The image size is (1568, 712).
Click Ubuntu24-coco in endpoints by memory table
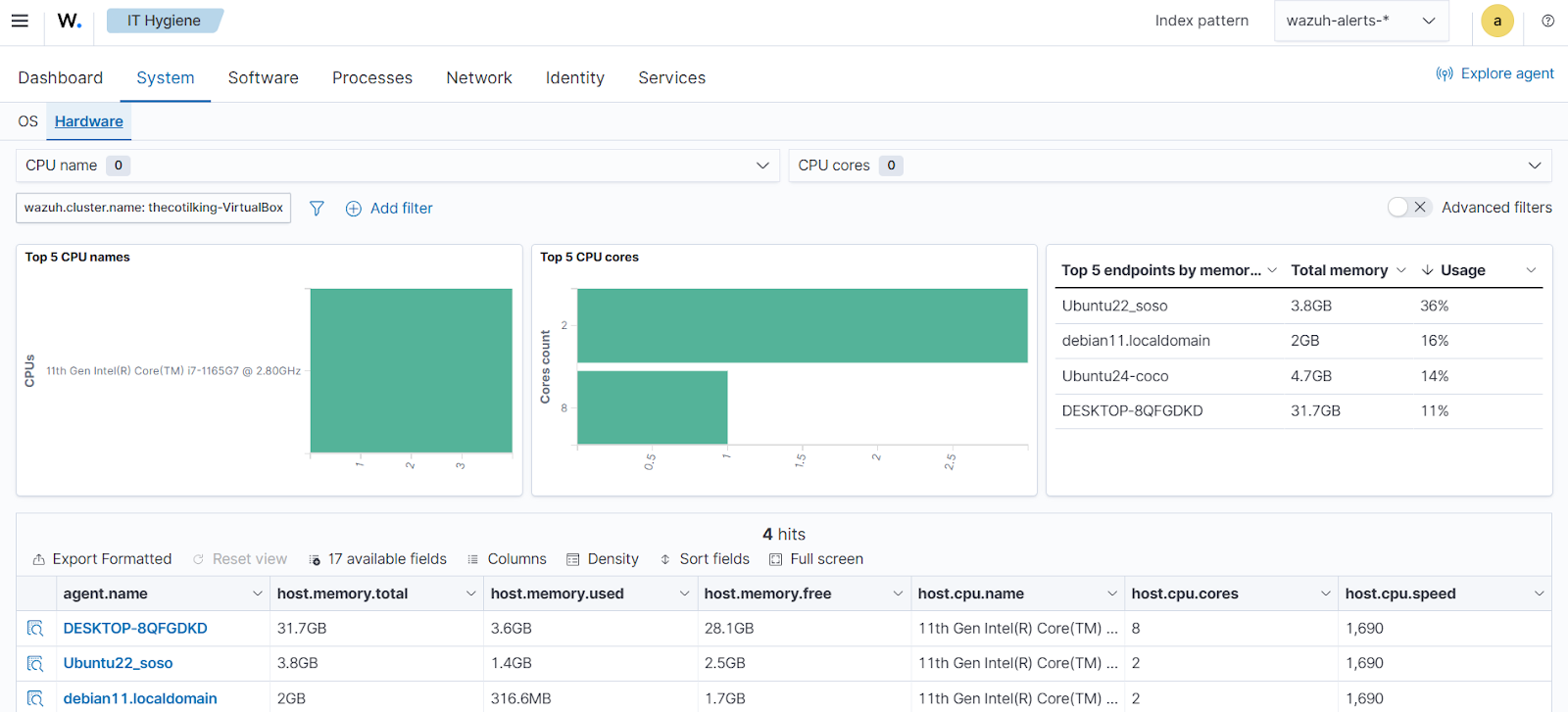coord(1115,376)
